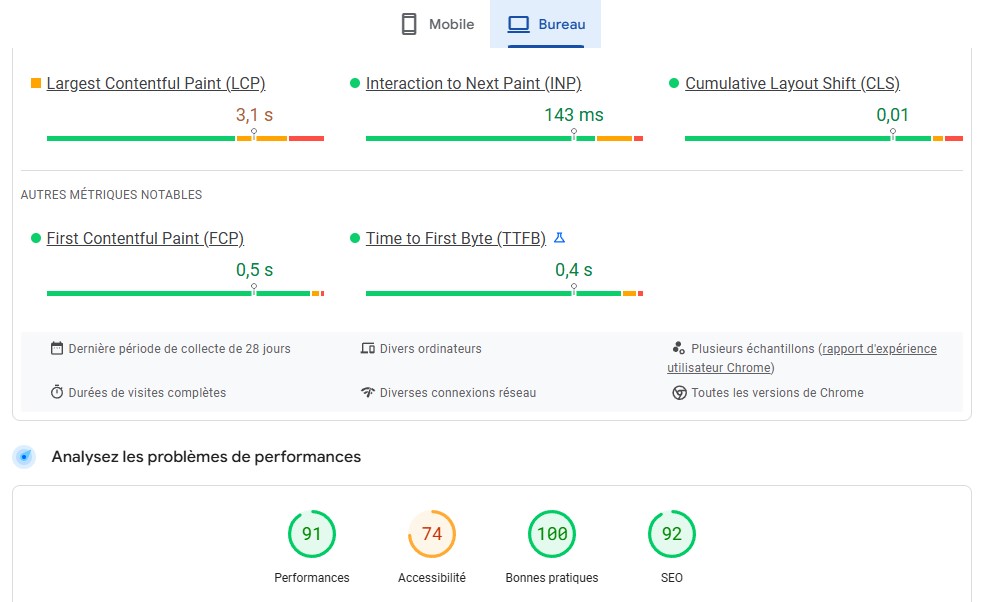Click the Time to First Byte link

click(455, 238)
